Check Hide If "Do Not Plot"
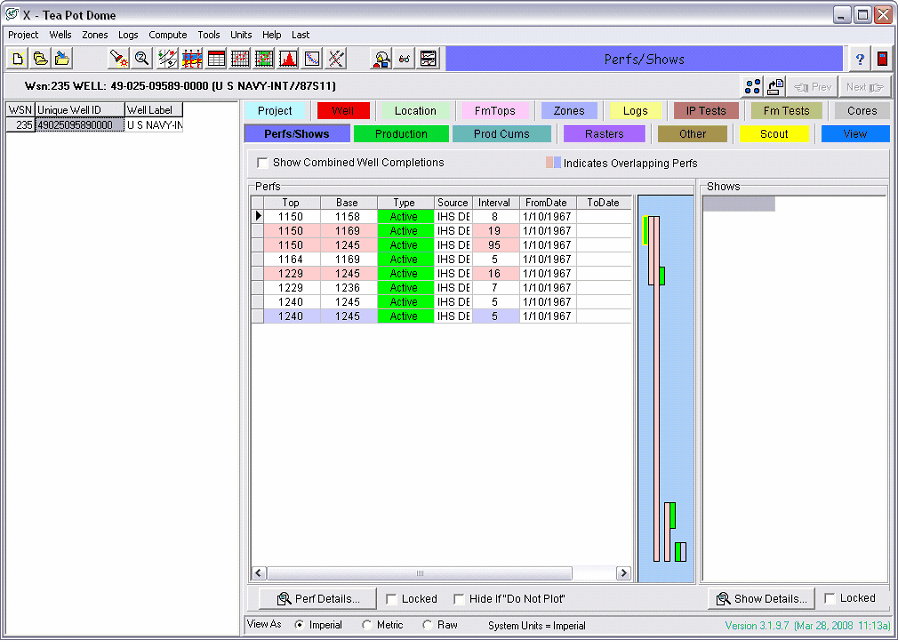This screenshot has height=642, width=900. pyautogui.click(x=458, y=598)
